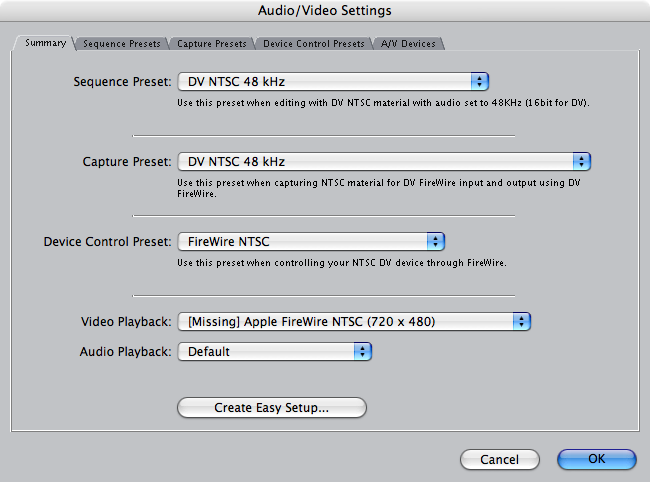The width and height of the screenshot is (650, 482).
Task: Click the blue arrows on Audio Playback menu
Action: pos(363,351)
